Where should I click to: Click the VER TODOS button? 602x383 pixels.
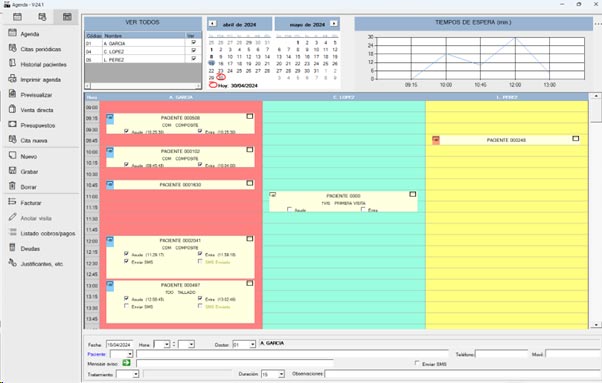pyautogui.click(x=143, y=23)
